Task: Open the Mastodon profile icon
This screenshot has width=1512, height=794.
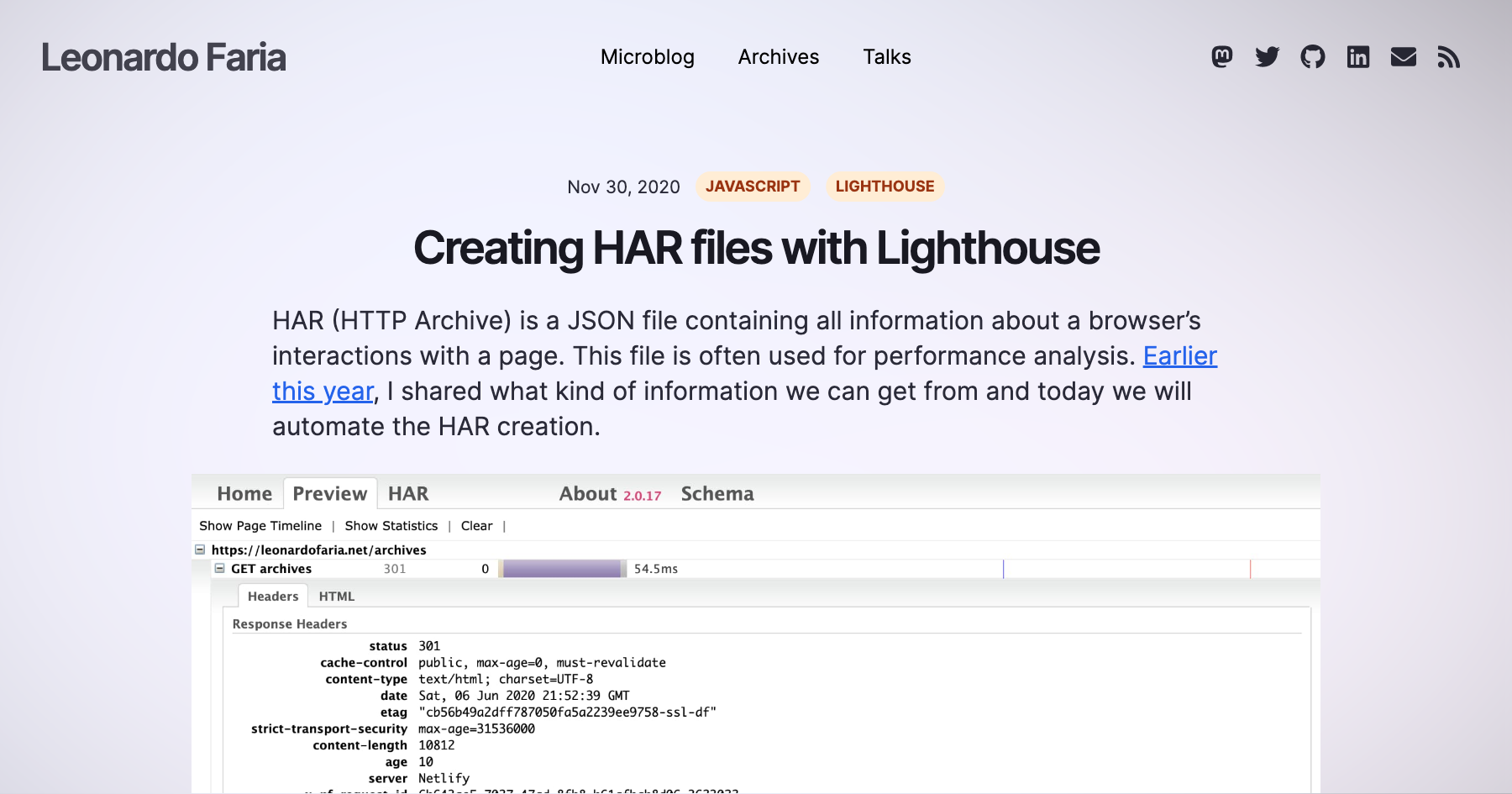Action: click(1223, 57)
